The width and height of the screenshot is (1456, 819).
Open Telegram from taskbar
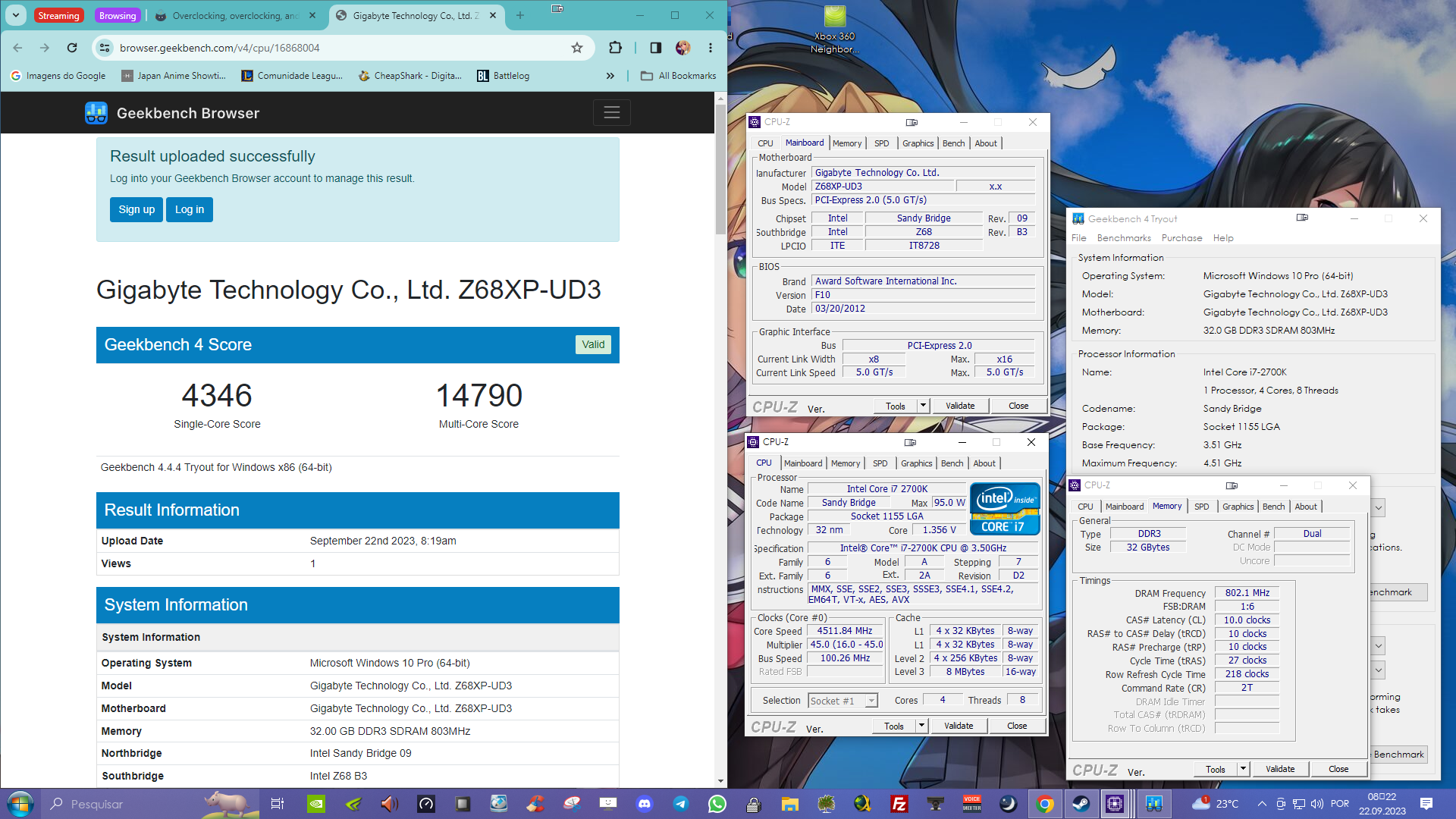[681, 804]
